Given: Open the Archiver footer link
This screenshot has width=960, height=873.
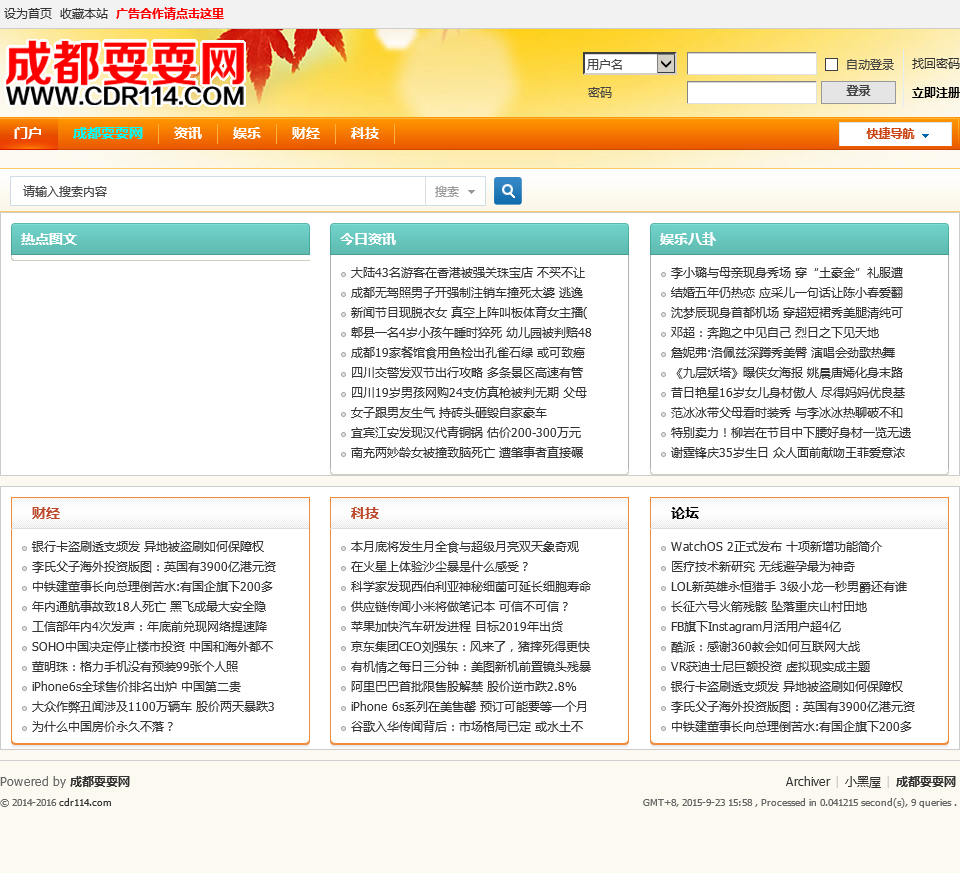Looking at the screenshot, I should [807, 782].
